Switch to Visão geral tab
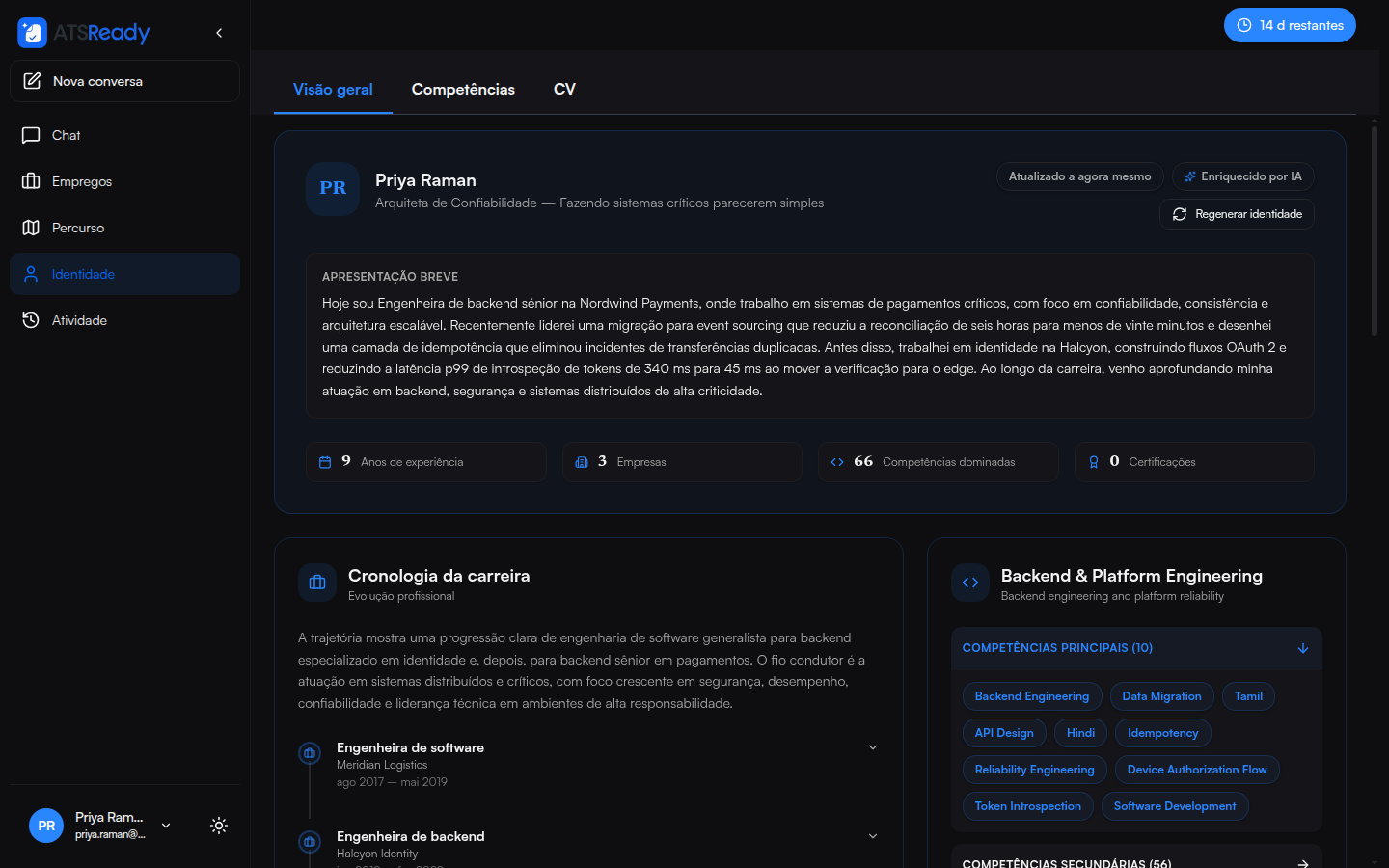Viewport: 1389px width, 868px height. pos(333,89)
